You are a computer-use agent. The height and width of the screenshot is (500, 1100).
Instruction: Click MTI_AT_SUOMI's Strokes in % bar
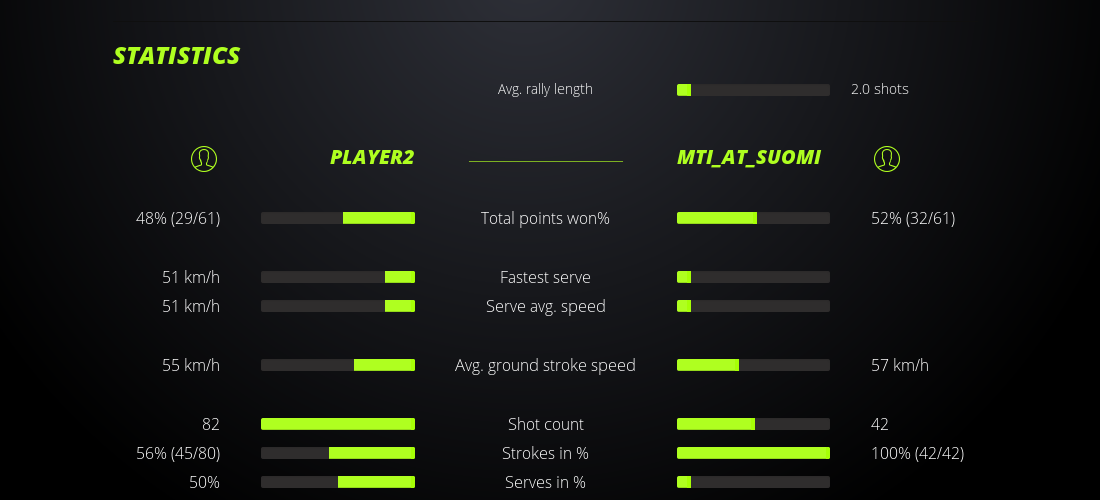(753, 453)
